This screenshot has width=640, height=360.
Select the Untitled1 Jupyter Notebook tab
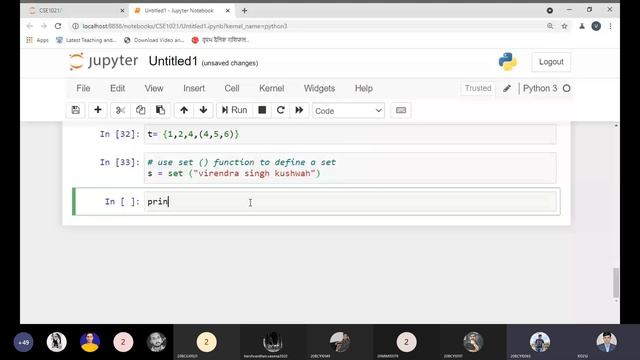[x=182, y=11]
